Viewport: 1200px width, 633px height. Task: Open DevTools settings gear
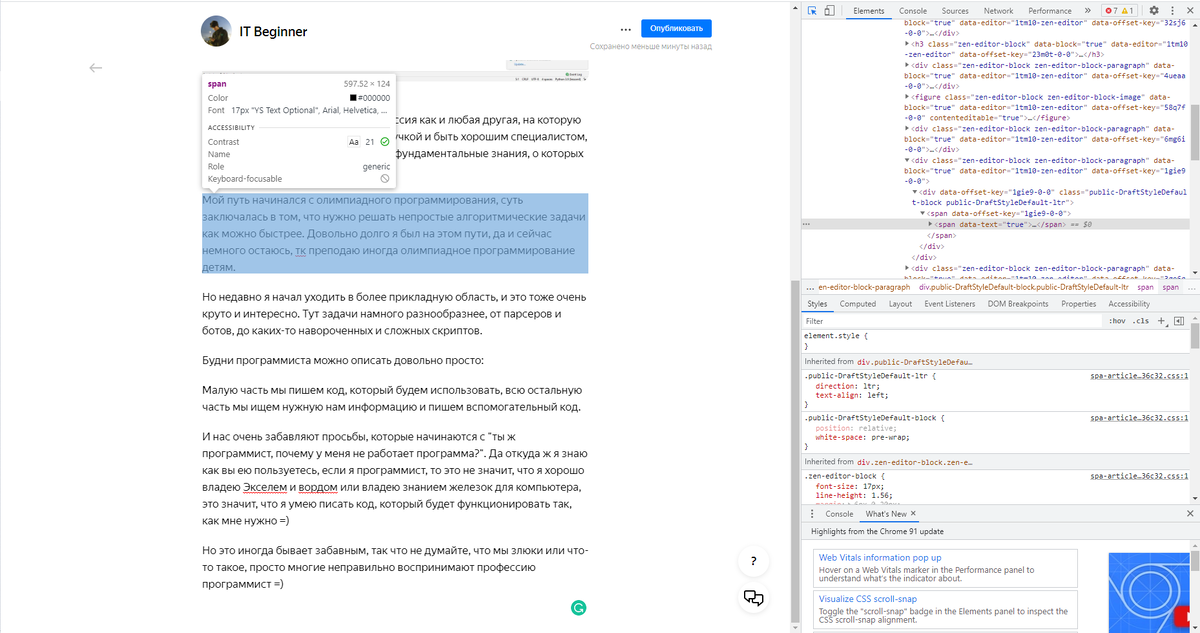click(1153, 11)
